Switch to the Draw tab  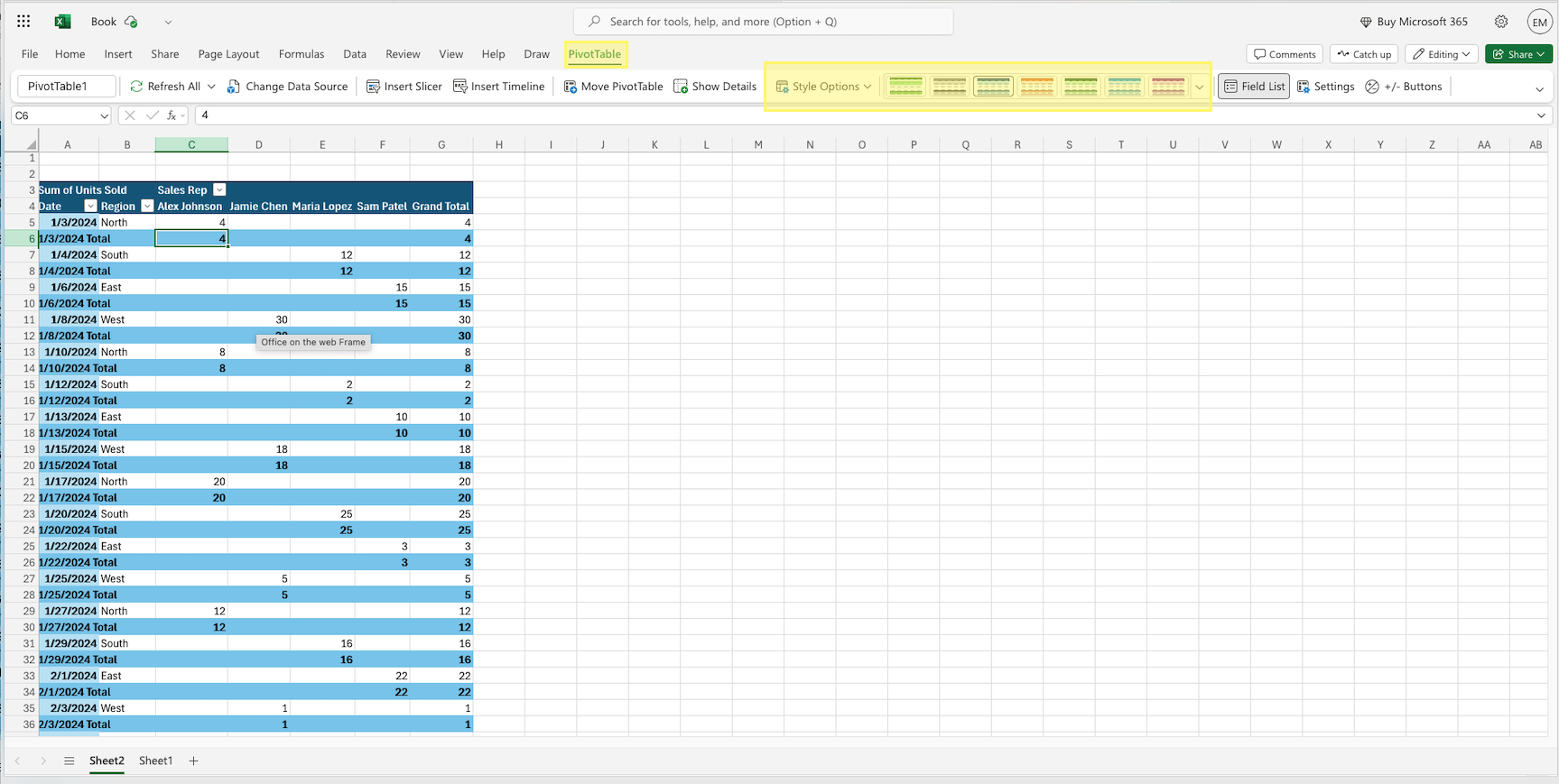tap(536, 54)
